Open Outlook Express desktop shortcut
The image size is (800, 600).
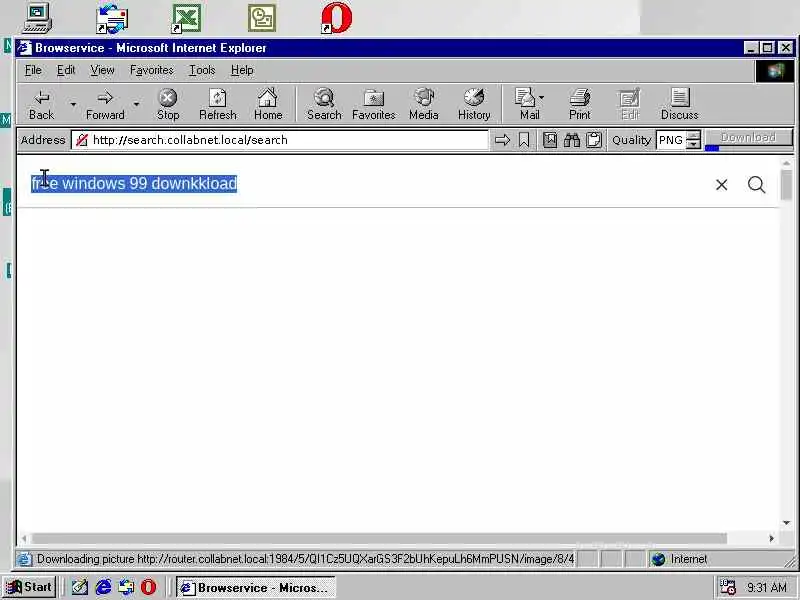click(112, 19)
